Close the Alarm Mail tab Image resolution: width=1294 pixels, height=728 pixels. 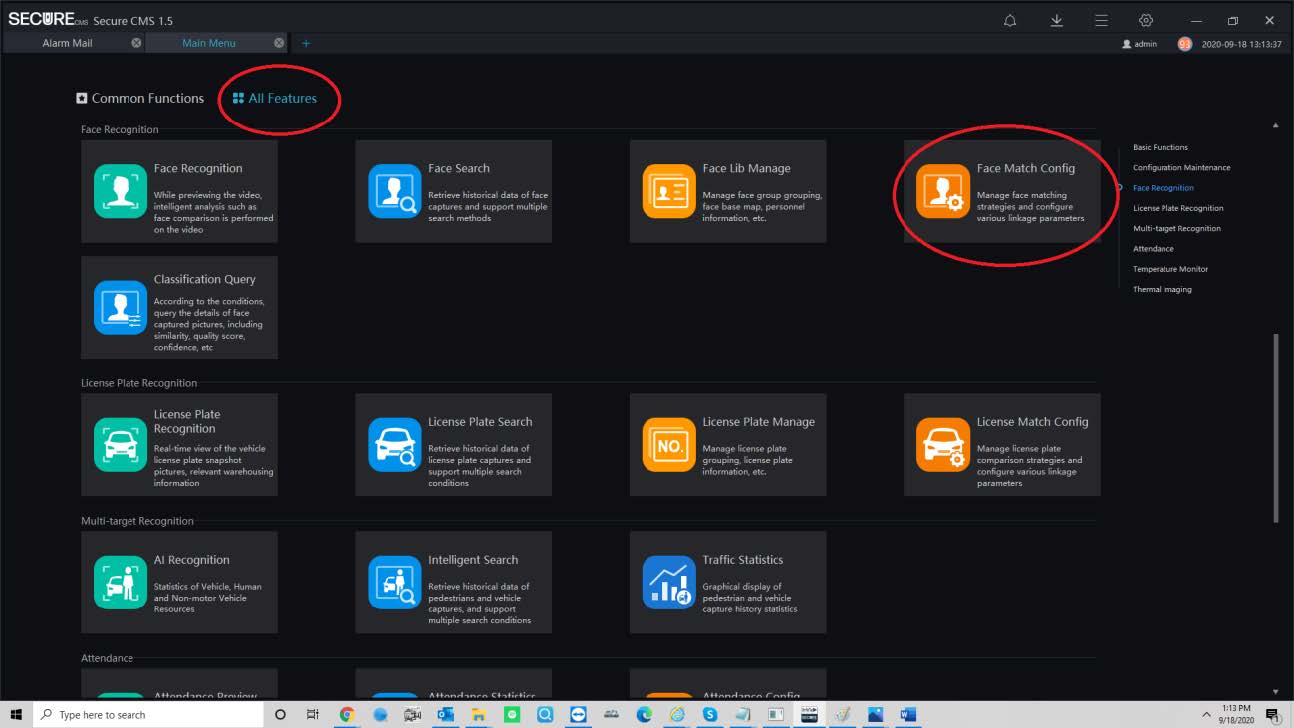point(136,43)
